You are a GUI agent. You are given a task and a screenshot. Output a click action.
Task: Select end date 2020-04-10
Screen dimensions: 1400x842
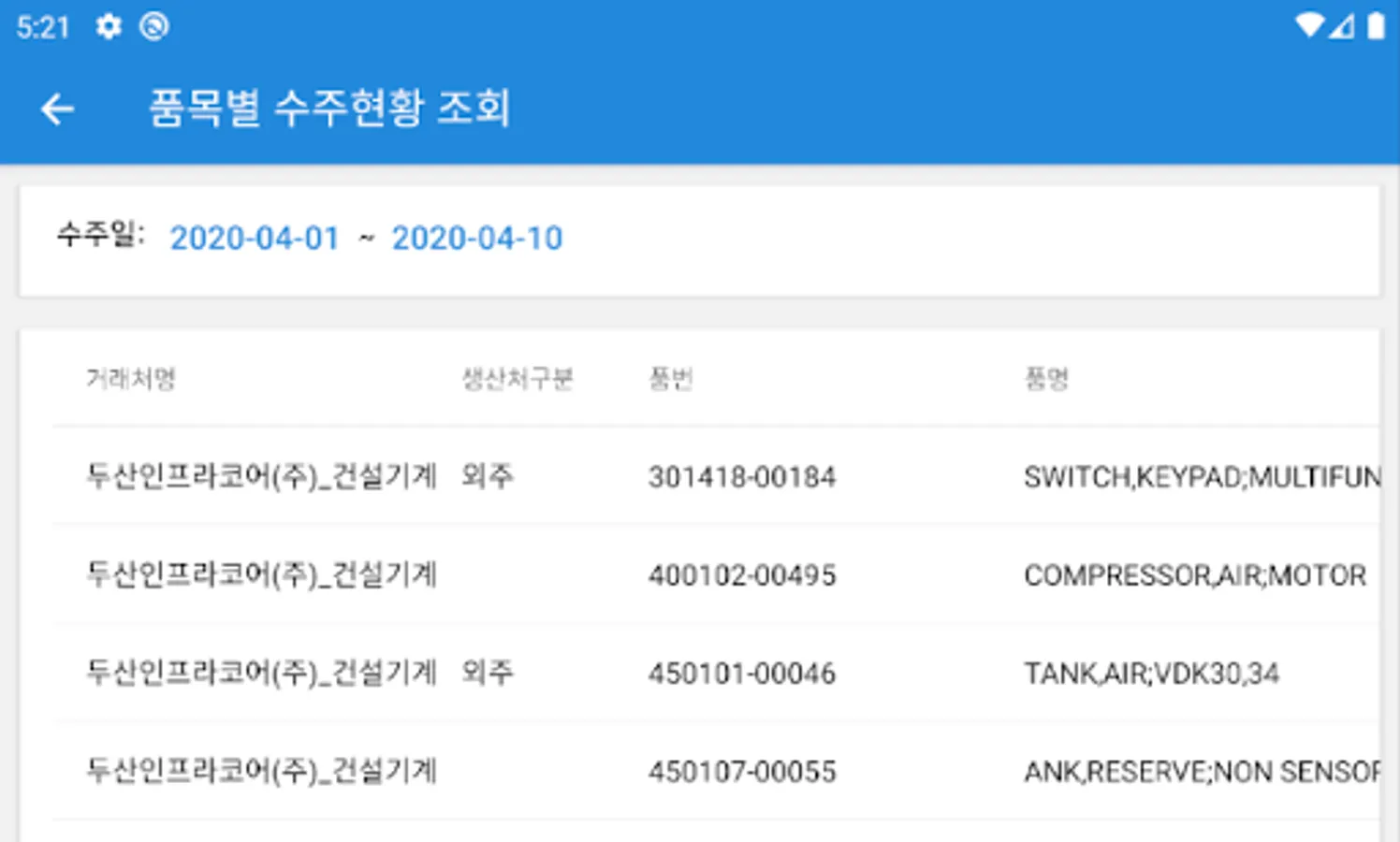(x=477, y=239)
